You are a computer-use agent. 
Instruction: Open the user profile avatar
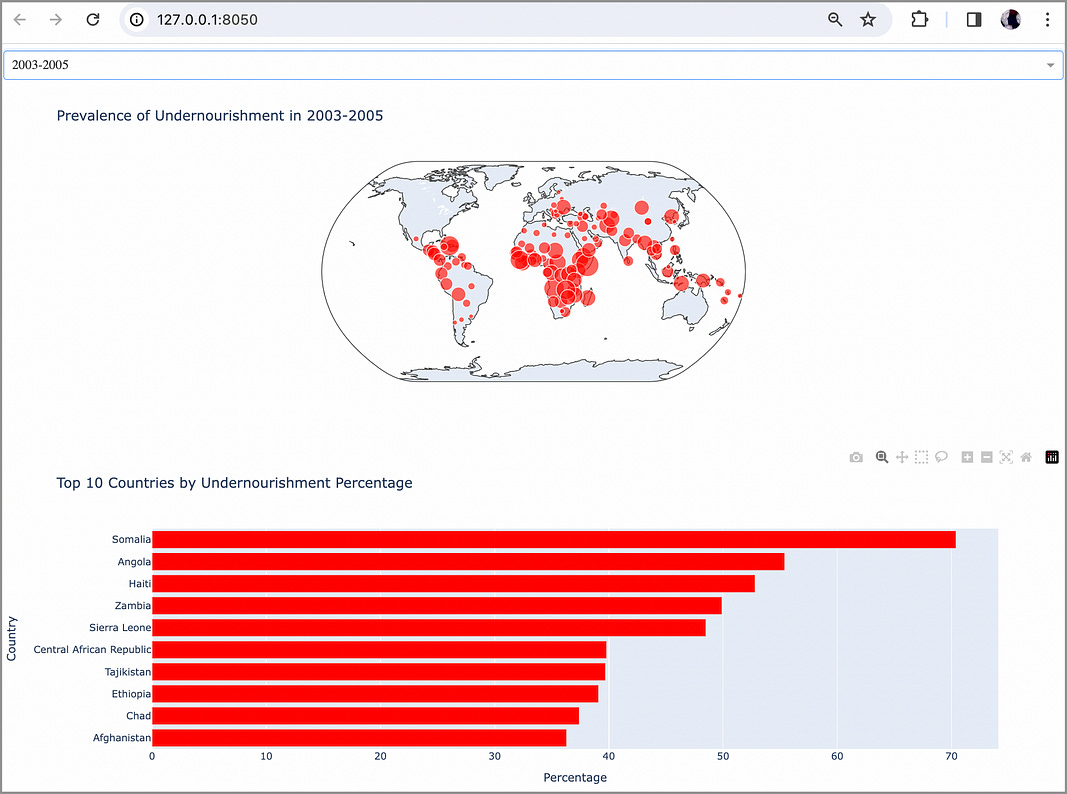click(x=1011, y=20)
